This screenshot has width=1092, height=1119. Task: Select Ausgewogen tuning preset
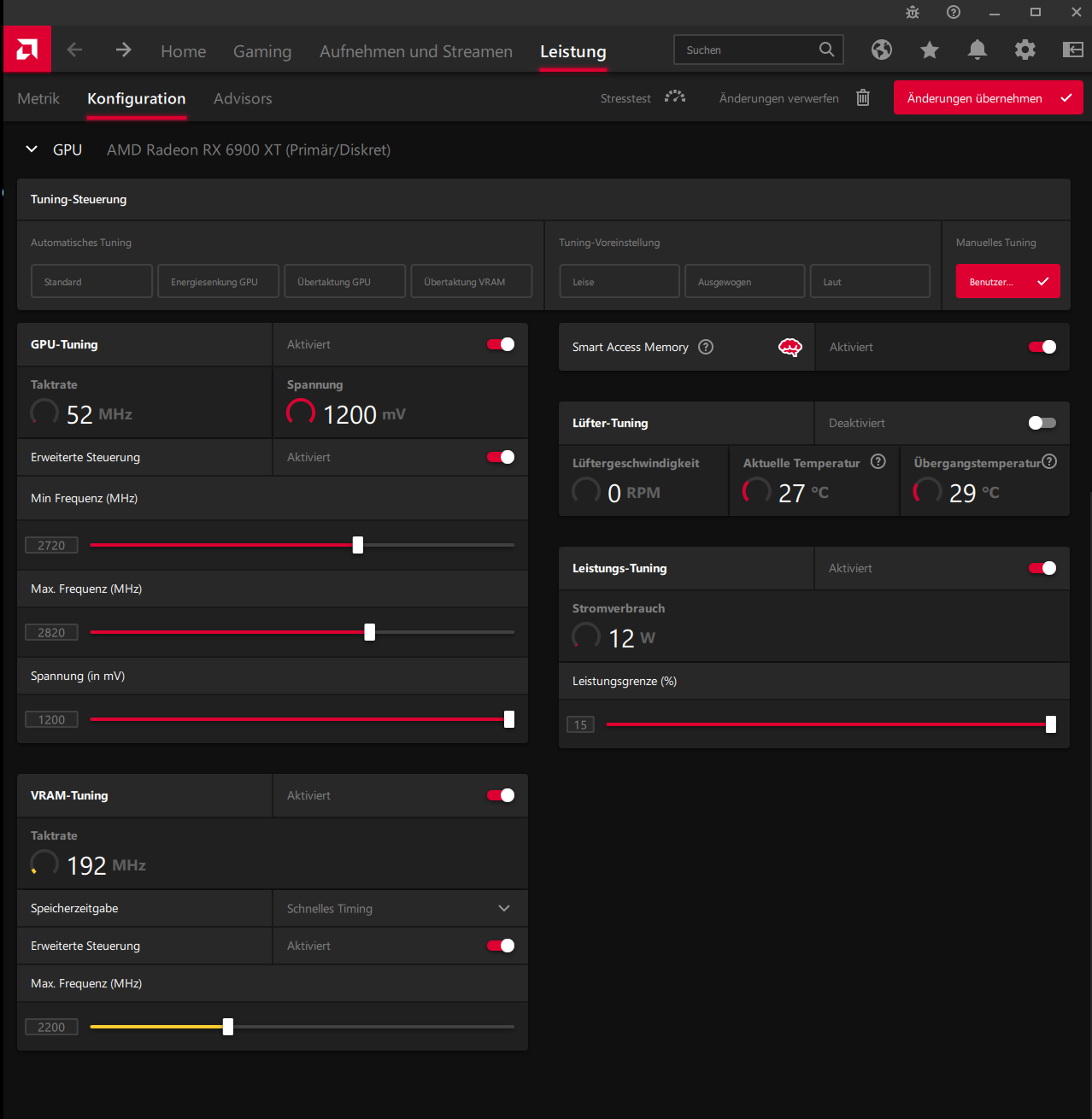(744, 281)
